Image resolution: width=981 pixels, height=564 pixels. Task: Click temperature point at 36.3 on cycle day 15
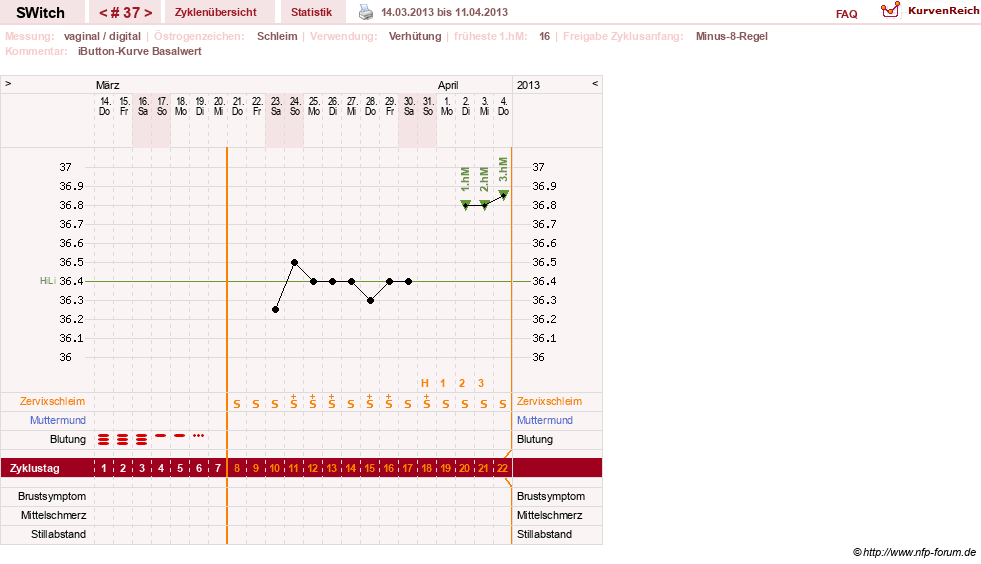[x=370, y=300]
